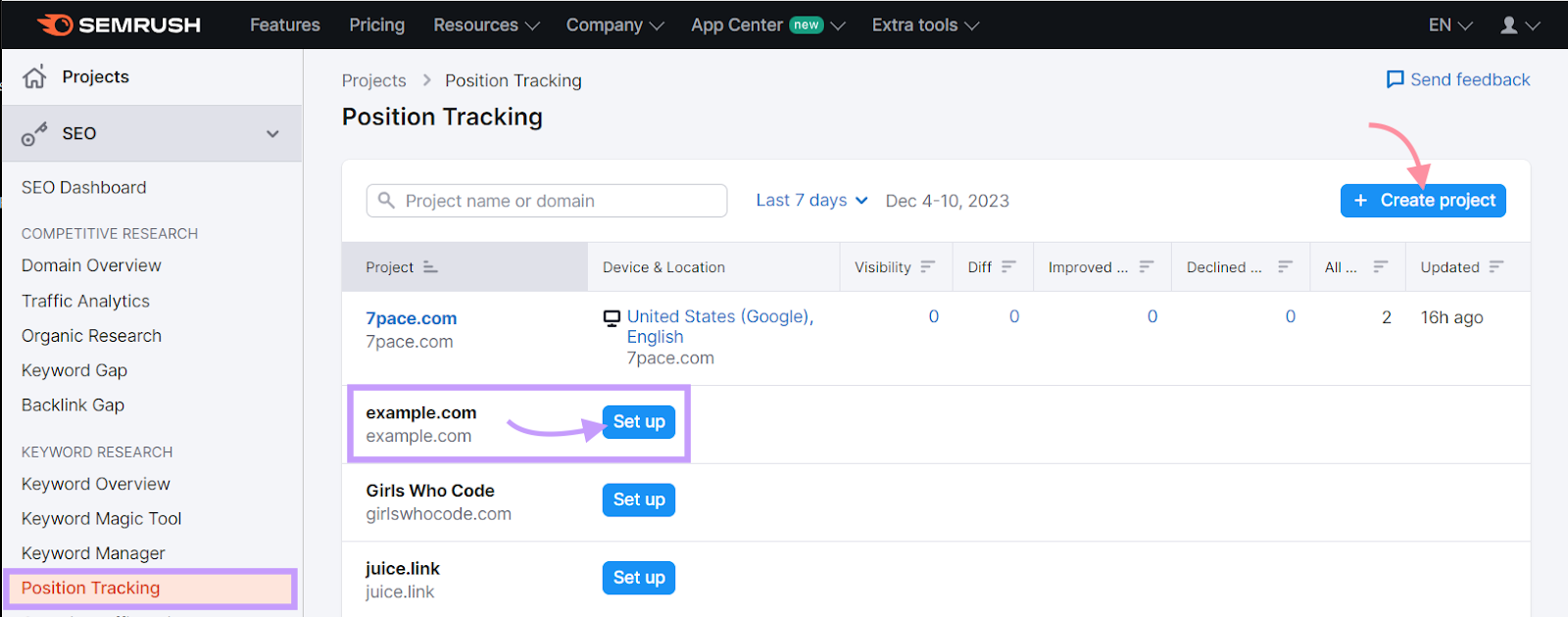Click the Visibility value 0 for 7pace.com
Image resolution: width=1568 pixels, height=617 pixels.
coord(934,316)
